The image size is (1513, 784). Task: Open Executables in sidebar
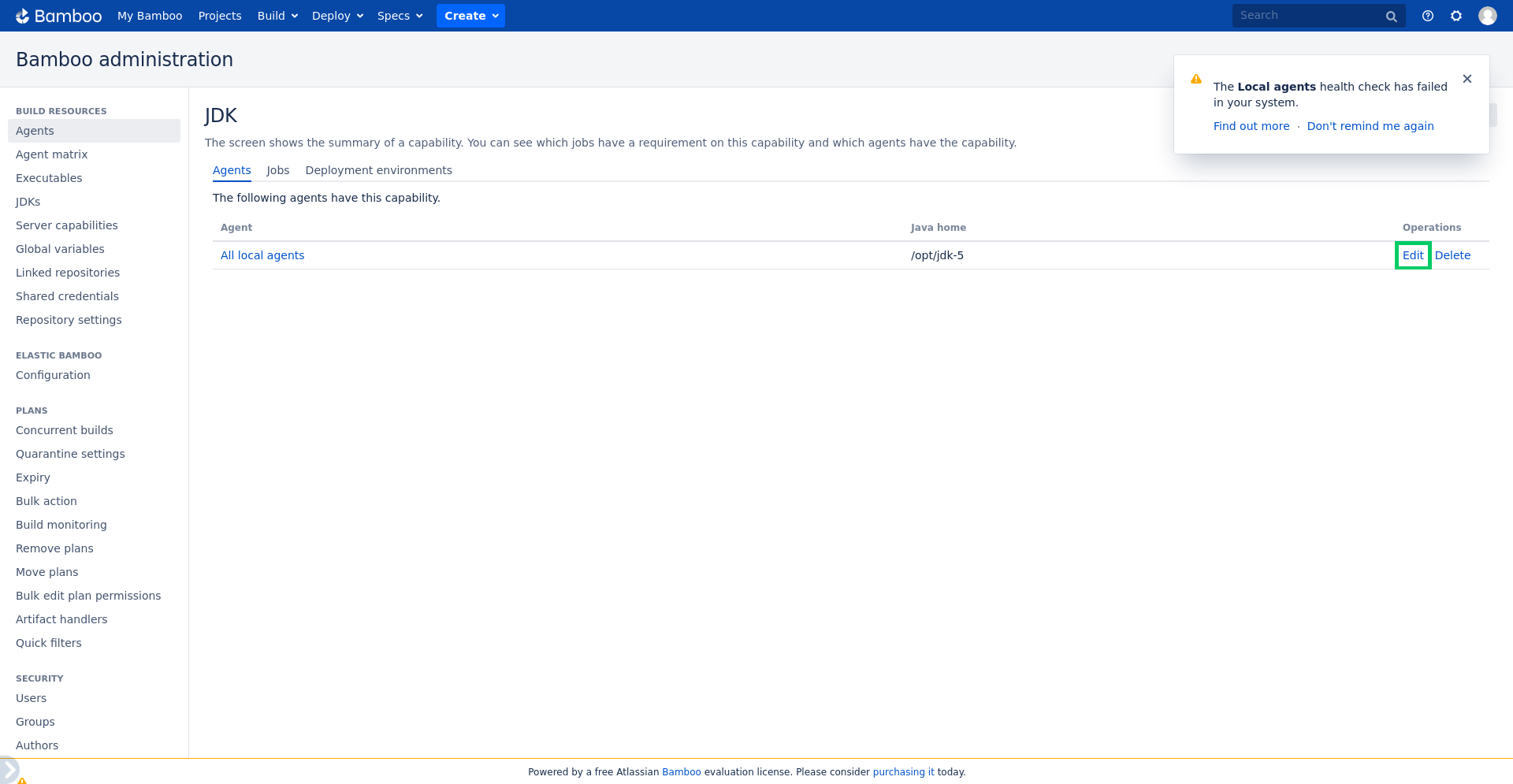click(x=94, y=178)
